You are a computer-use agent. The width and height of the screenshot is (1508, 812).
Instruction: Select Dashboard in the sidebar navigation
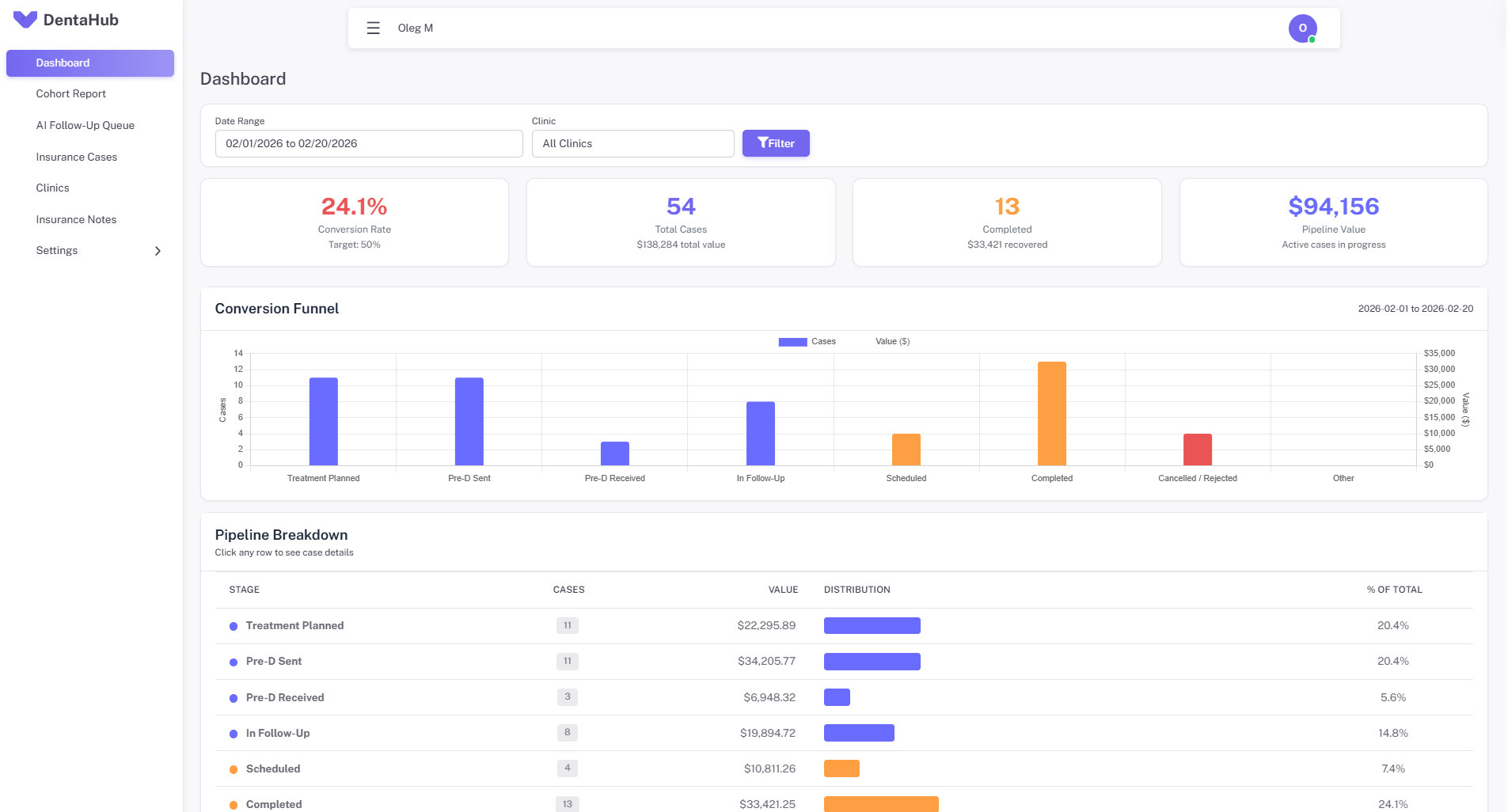click(x=63, y=63)
